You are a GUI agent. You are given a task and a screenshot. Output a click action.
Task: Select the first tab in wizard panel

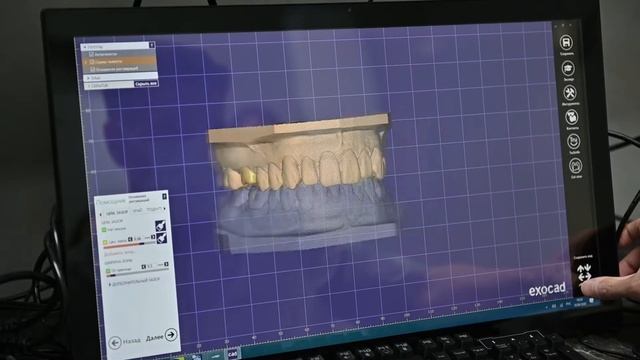point(117,213)
